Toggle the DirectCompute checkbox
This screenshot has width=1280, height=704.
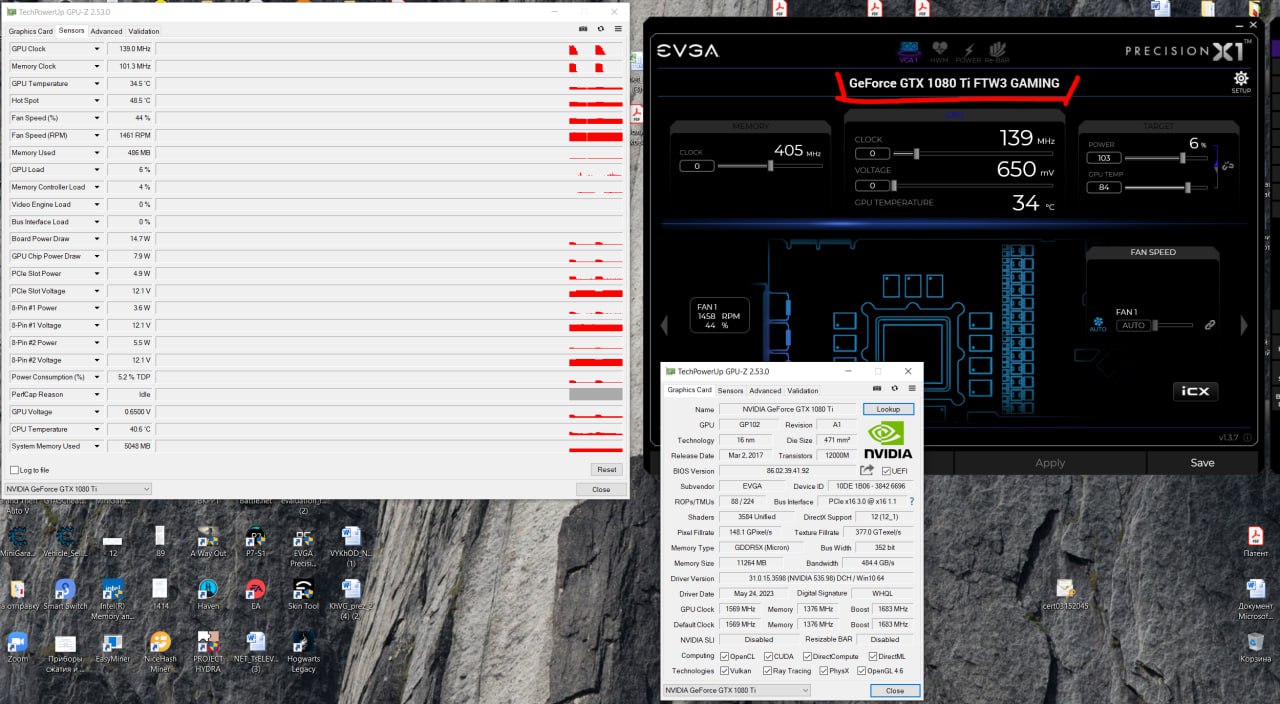coord(808,656)
